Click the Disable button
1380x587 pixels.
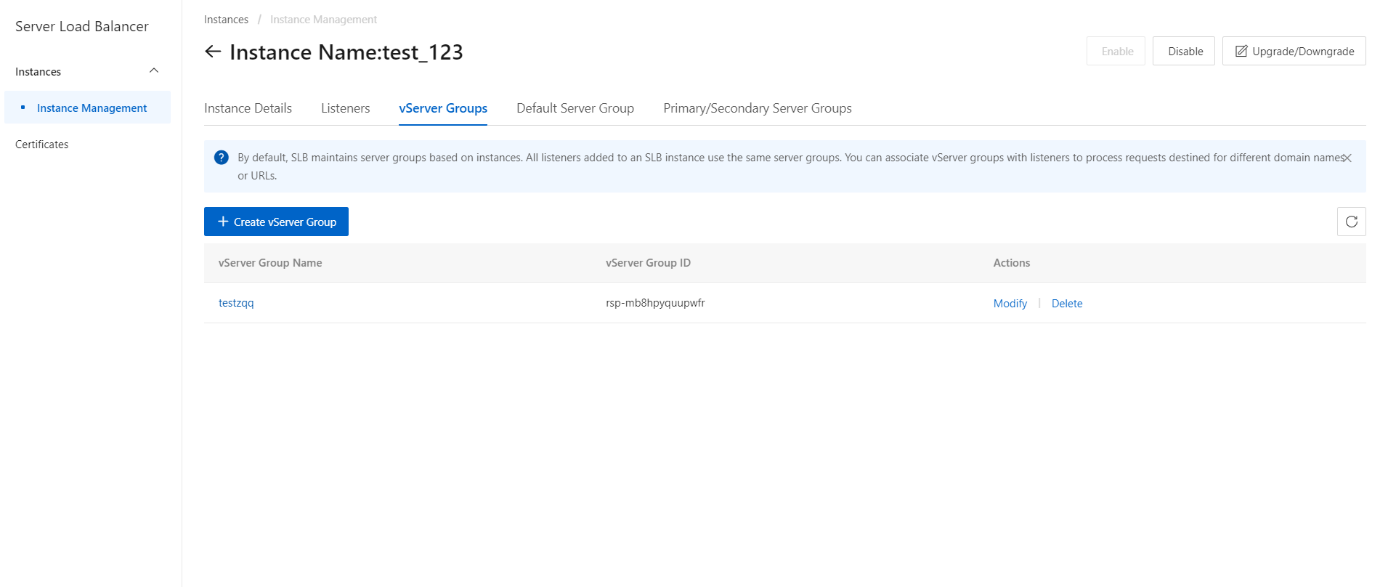1185,51
